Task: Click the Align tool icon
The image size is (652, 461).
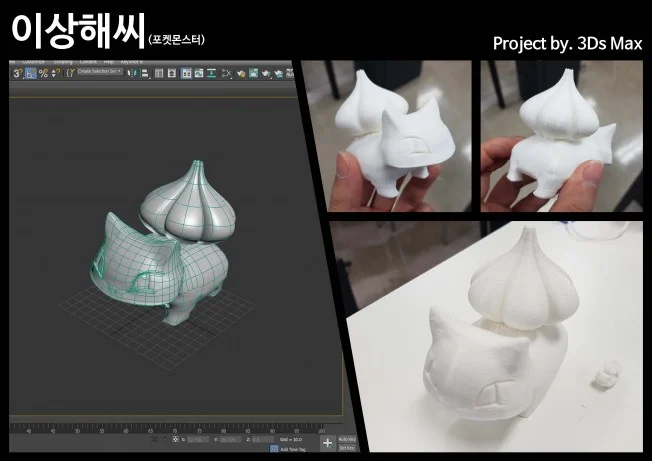Action: (x=143, y=73)
